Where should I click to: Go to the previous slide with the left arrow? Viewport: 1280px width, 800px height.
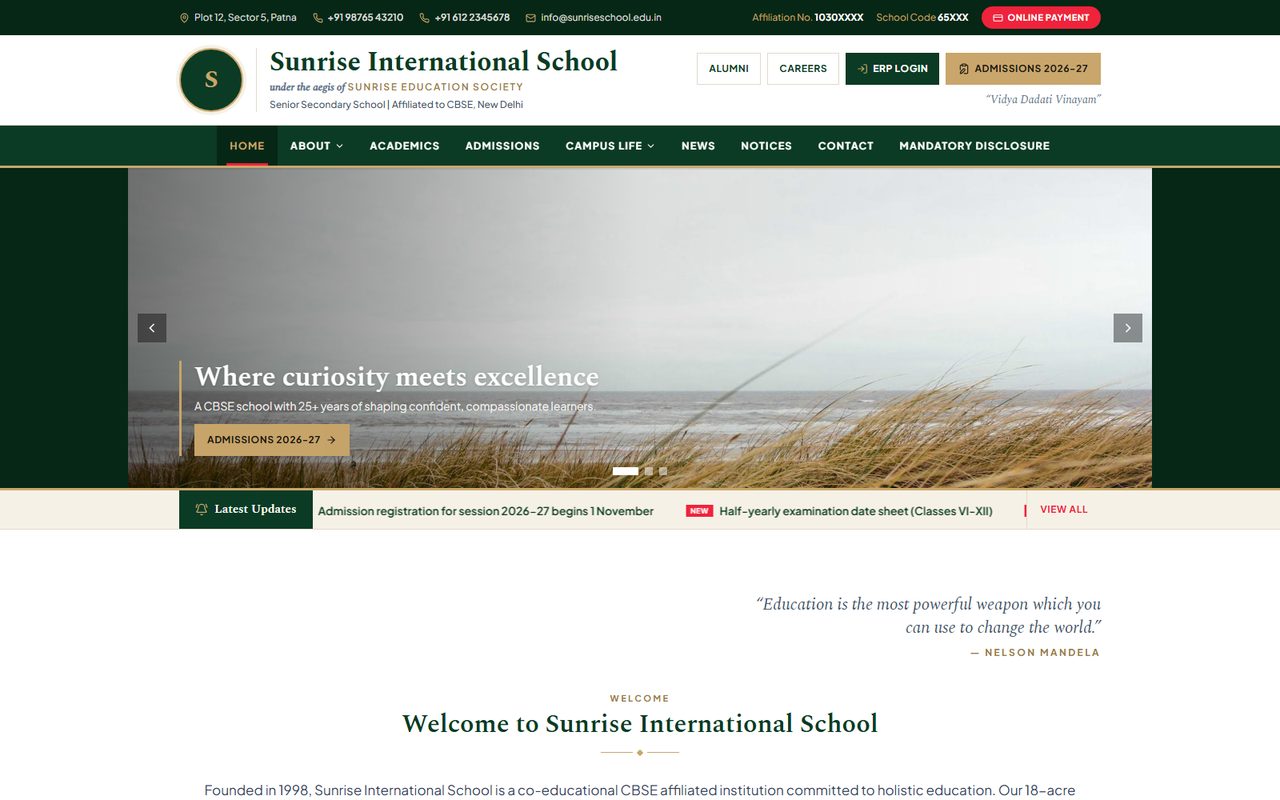coord(152,328)
